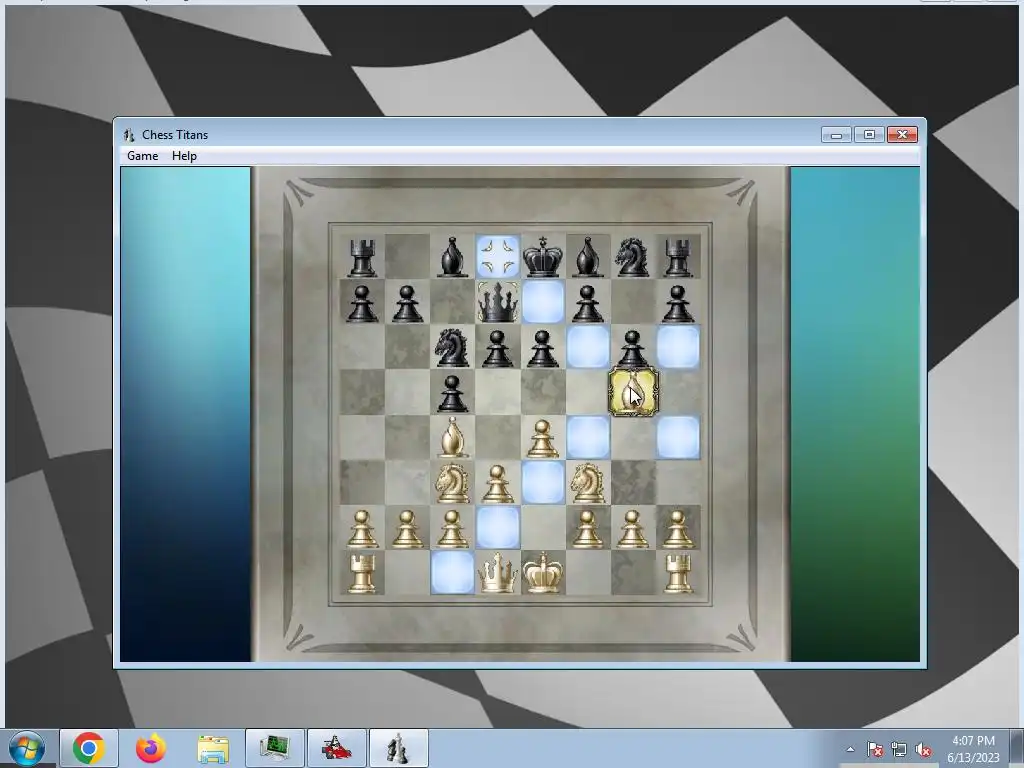Viewport: 1024px width, 768px height.
Task: Open the Game menu
Action: 142,155
